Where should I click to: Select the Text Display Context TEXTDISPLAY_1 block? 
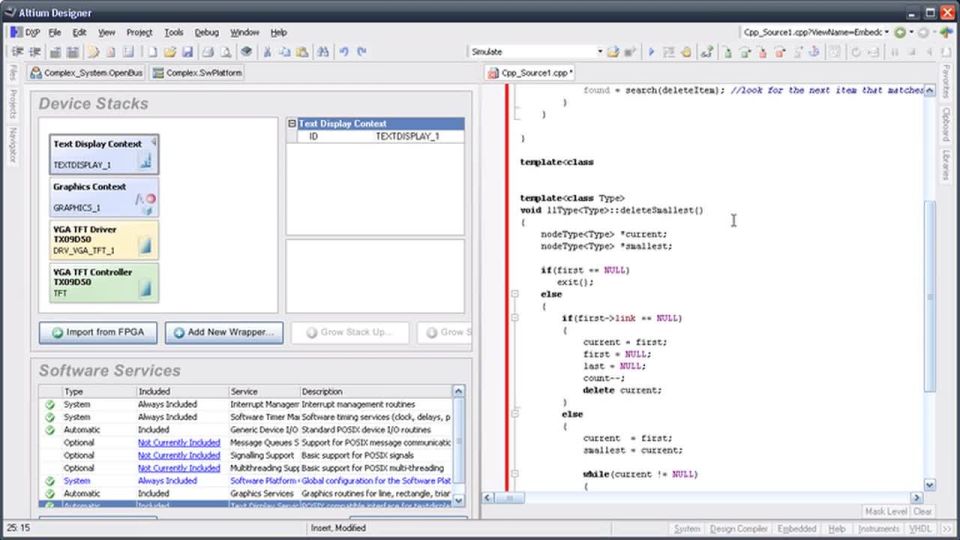103,154
